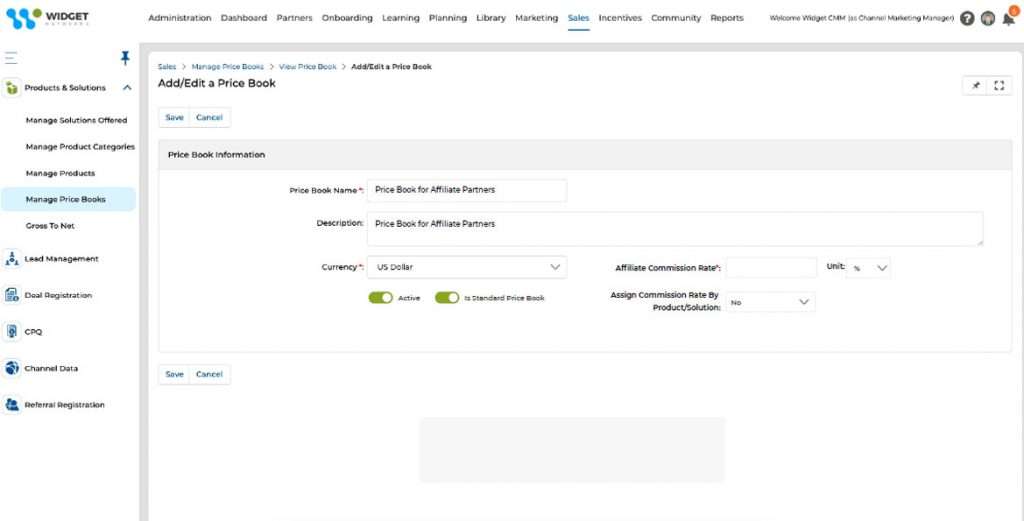Click the CPQ icon
The width and height of the screenshot is (1024, 521).
click(x=11, y=332)
